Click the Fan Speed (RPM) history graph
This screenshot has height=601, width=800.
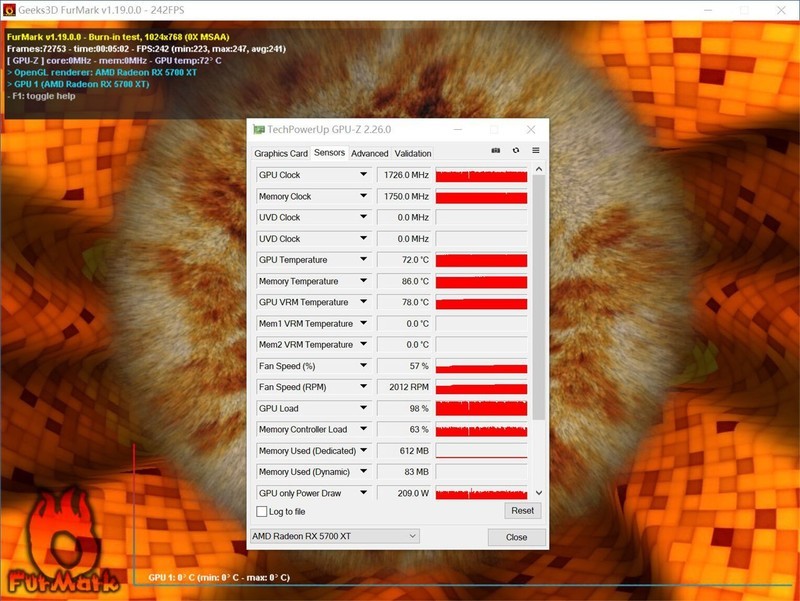click(x=481, y=387)
